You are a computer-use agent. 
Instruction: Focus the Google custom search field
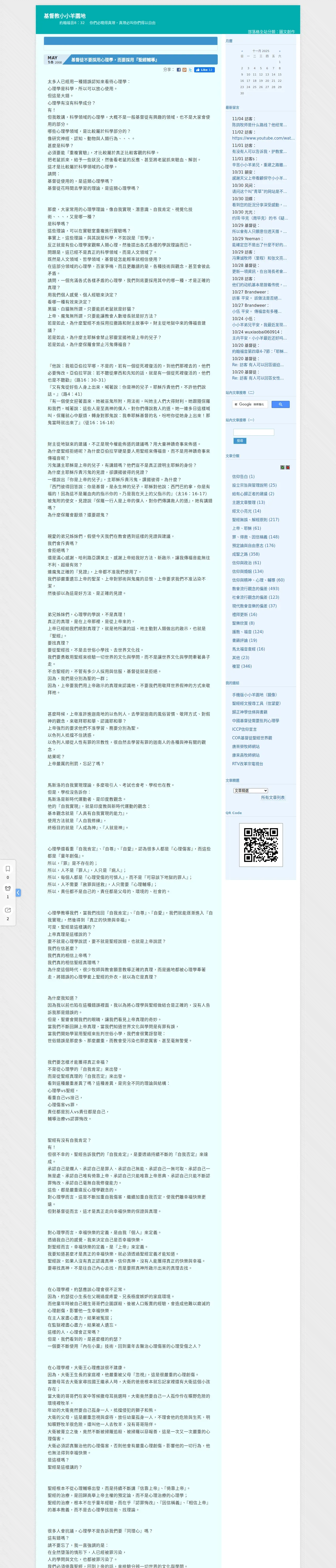pos(250,404)
